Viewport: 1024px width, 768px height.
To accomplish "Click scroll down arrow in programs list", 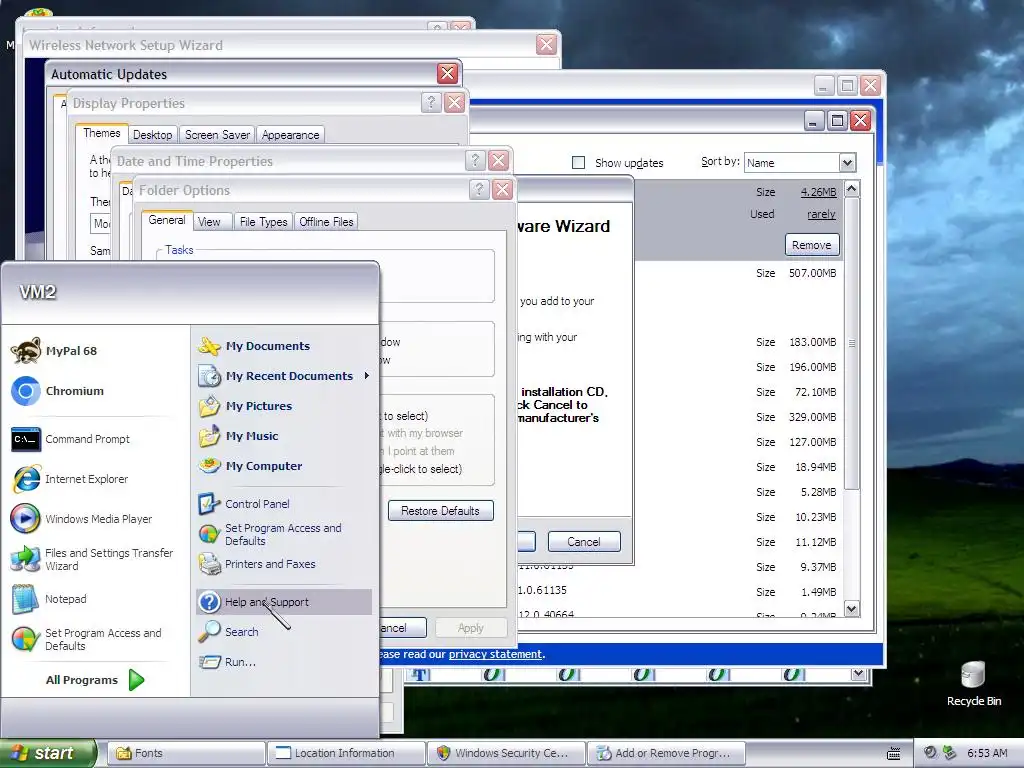I will 852,609.
